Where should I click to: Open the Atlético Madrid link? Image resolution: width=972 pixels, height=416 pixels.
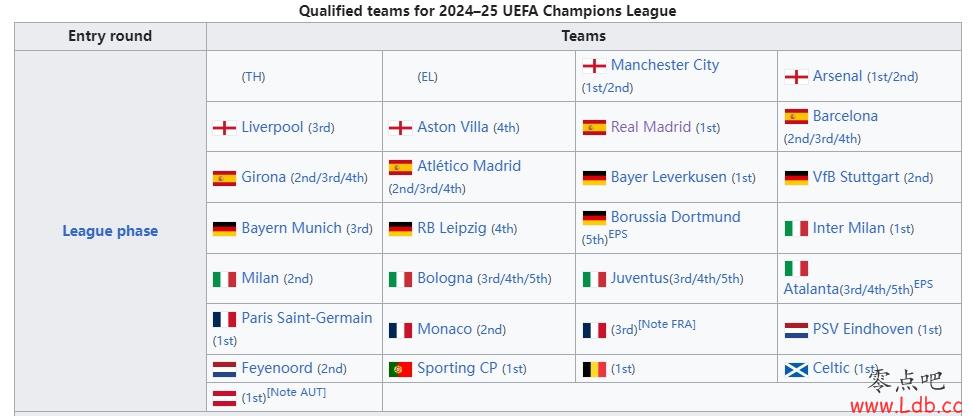tap(469, 166)
